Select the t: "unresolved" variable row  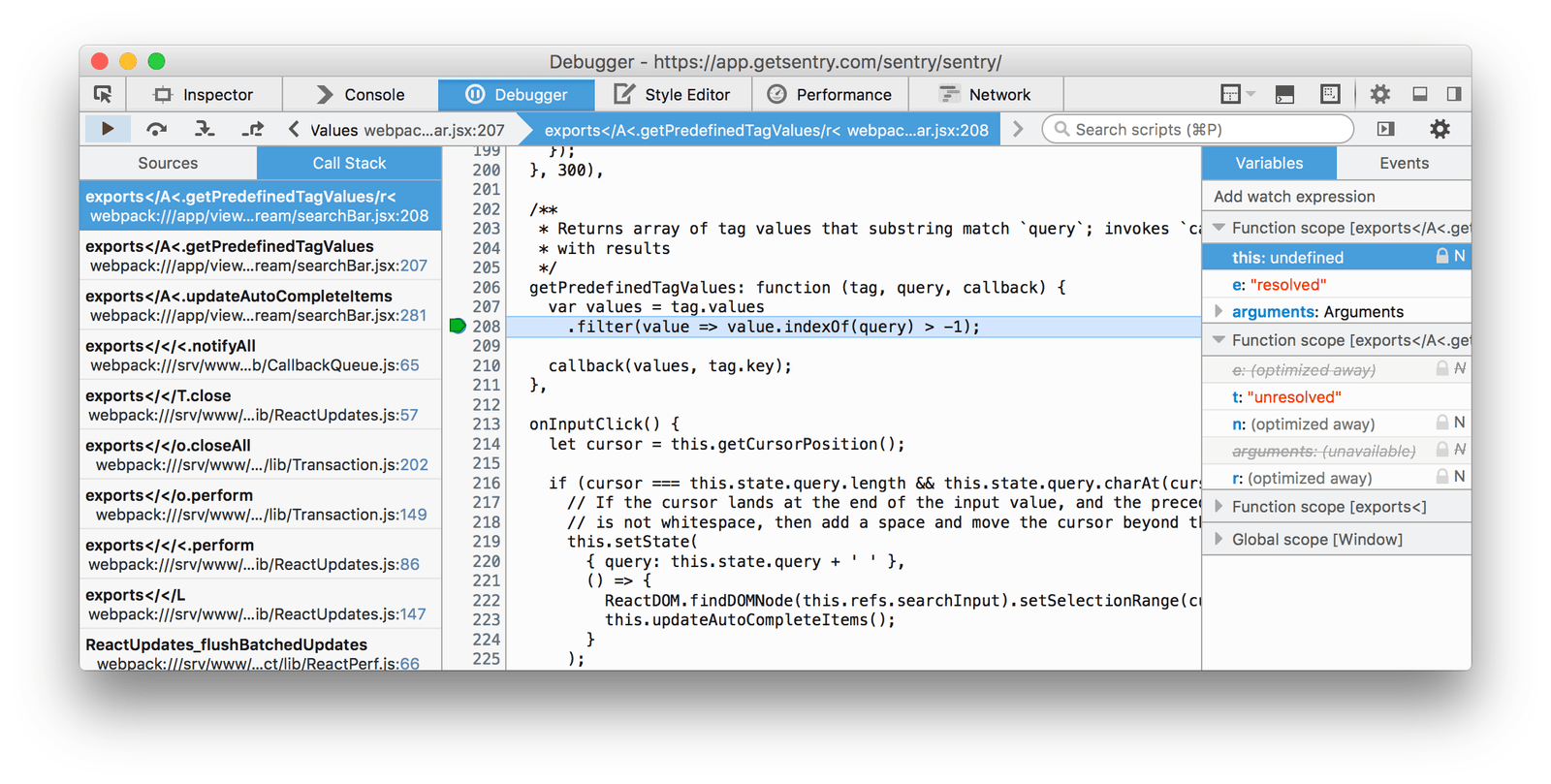coord(1337,396)
